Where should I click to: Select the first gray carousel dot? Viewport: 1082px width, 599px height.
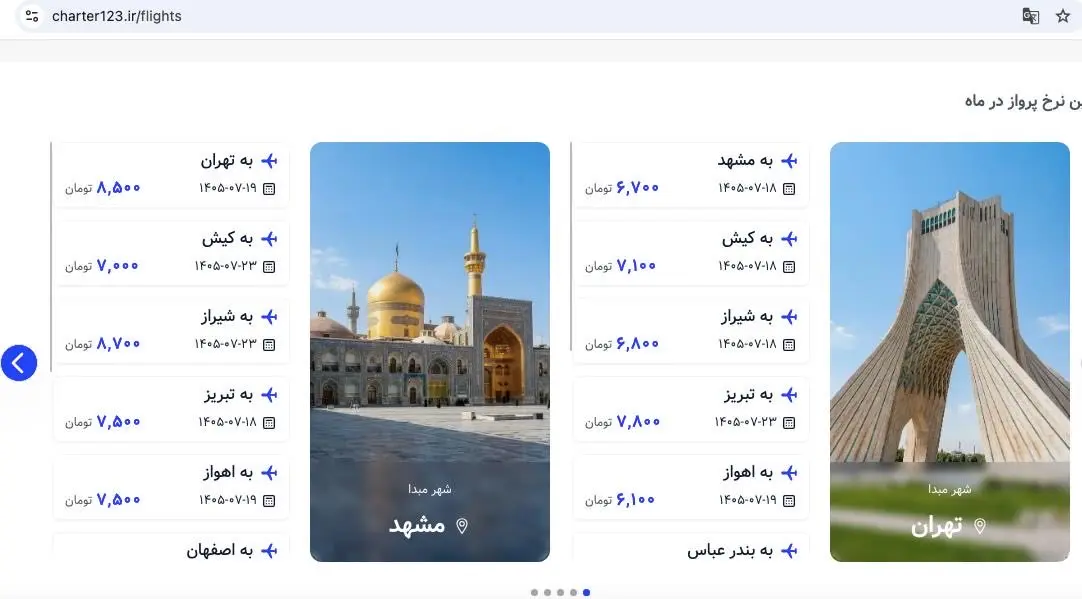[x=534, y=592]
